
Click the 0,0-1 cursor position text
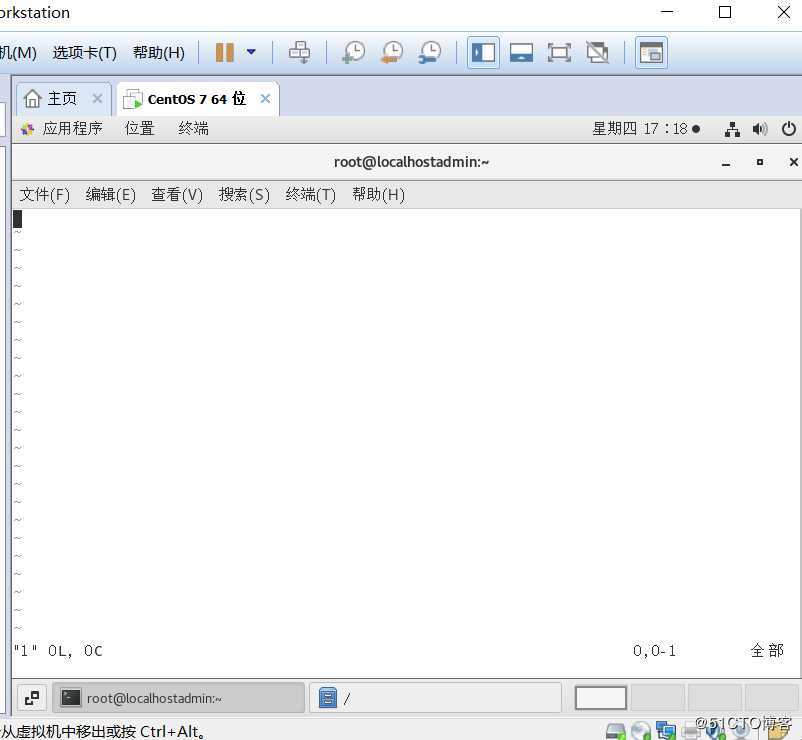(x=654, y=651)
